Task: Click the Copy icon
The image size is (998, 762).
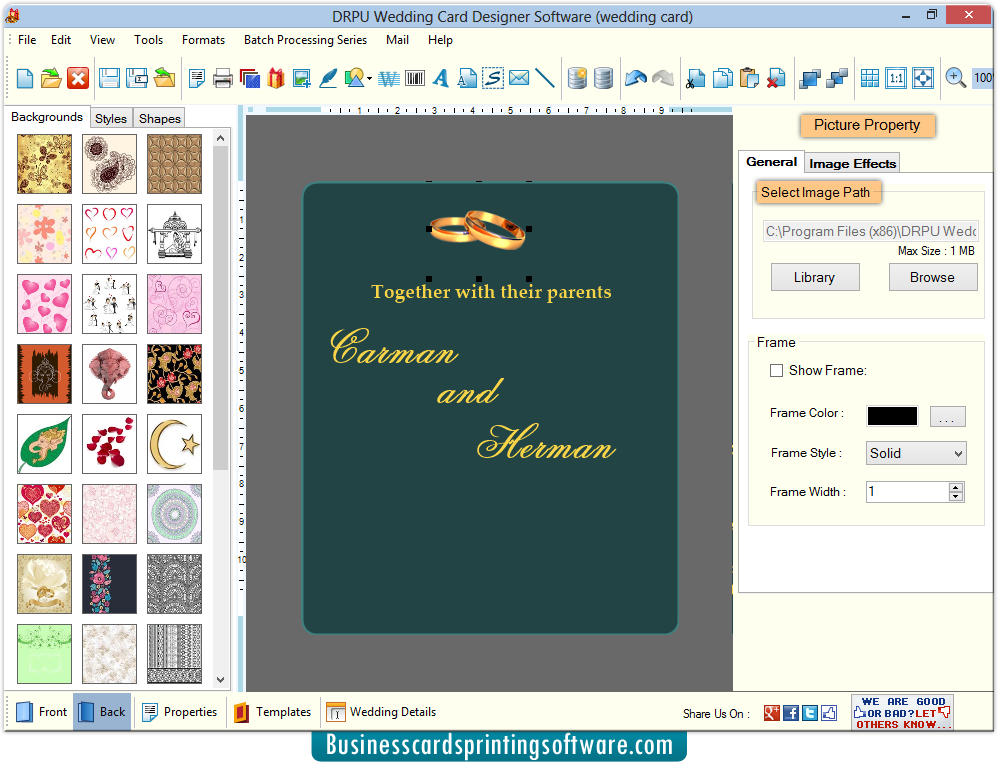Action: 722,78
